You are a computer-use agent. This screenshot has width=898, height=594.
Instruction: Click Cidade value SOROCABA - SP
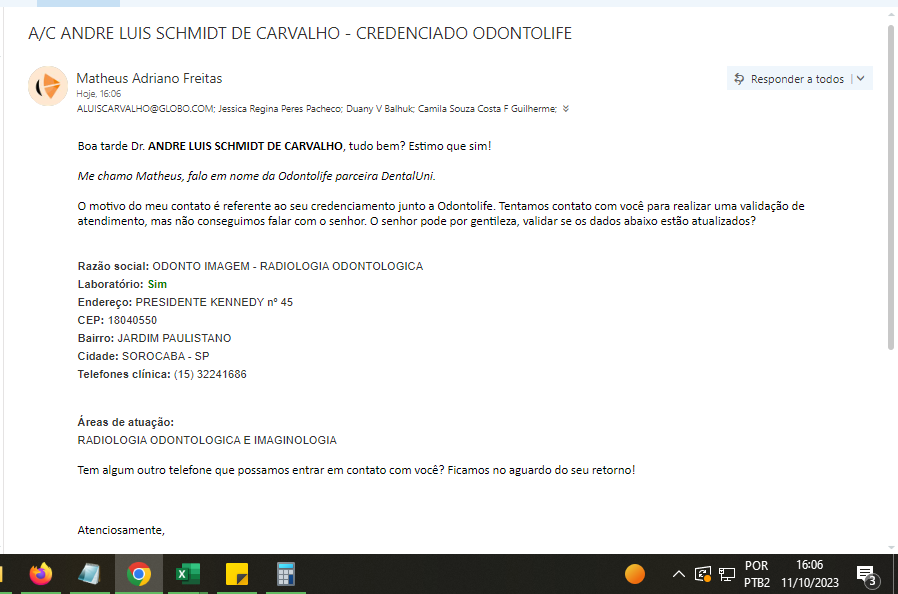point(166,356)
